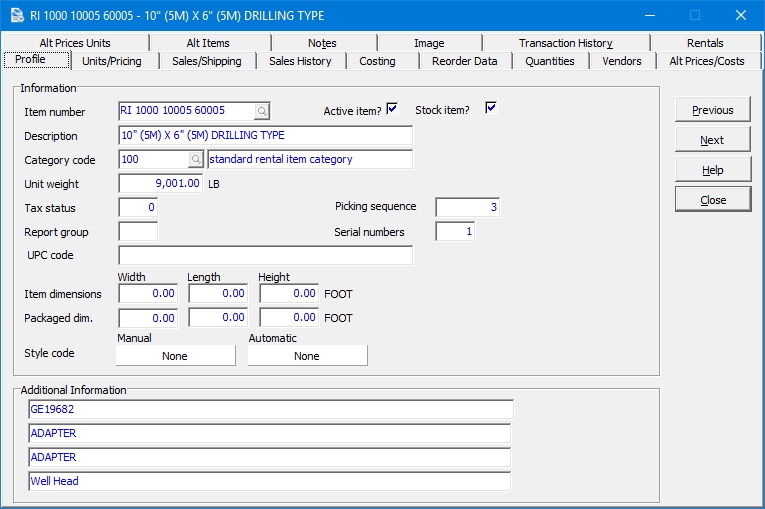Uncheck the Active item checkbox
The width and height of the screenshot is (765, 509).
(392, 108)
